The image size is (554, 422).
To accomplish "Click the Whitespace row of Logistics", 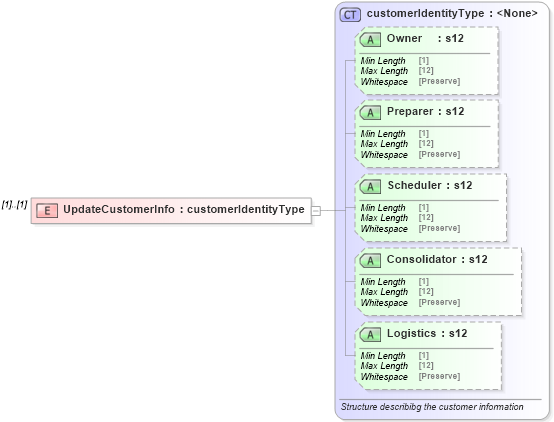I will [410, 376].
